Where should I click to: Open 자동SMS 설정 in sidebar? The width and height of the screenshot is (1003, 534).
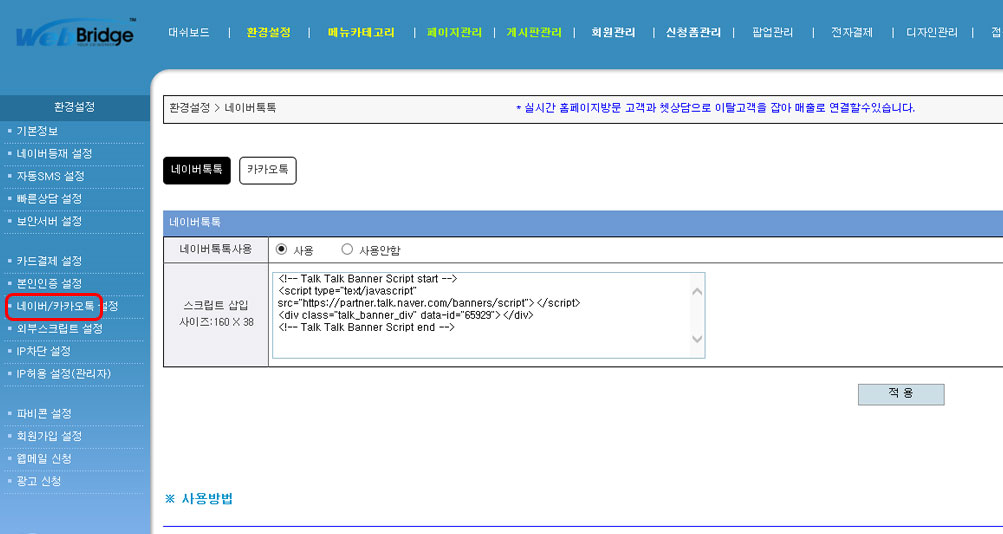[51, 176]
